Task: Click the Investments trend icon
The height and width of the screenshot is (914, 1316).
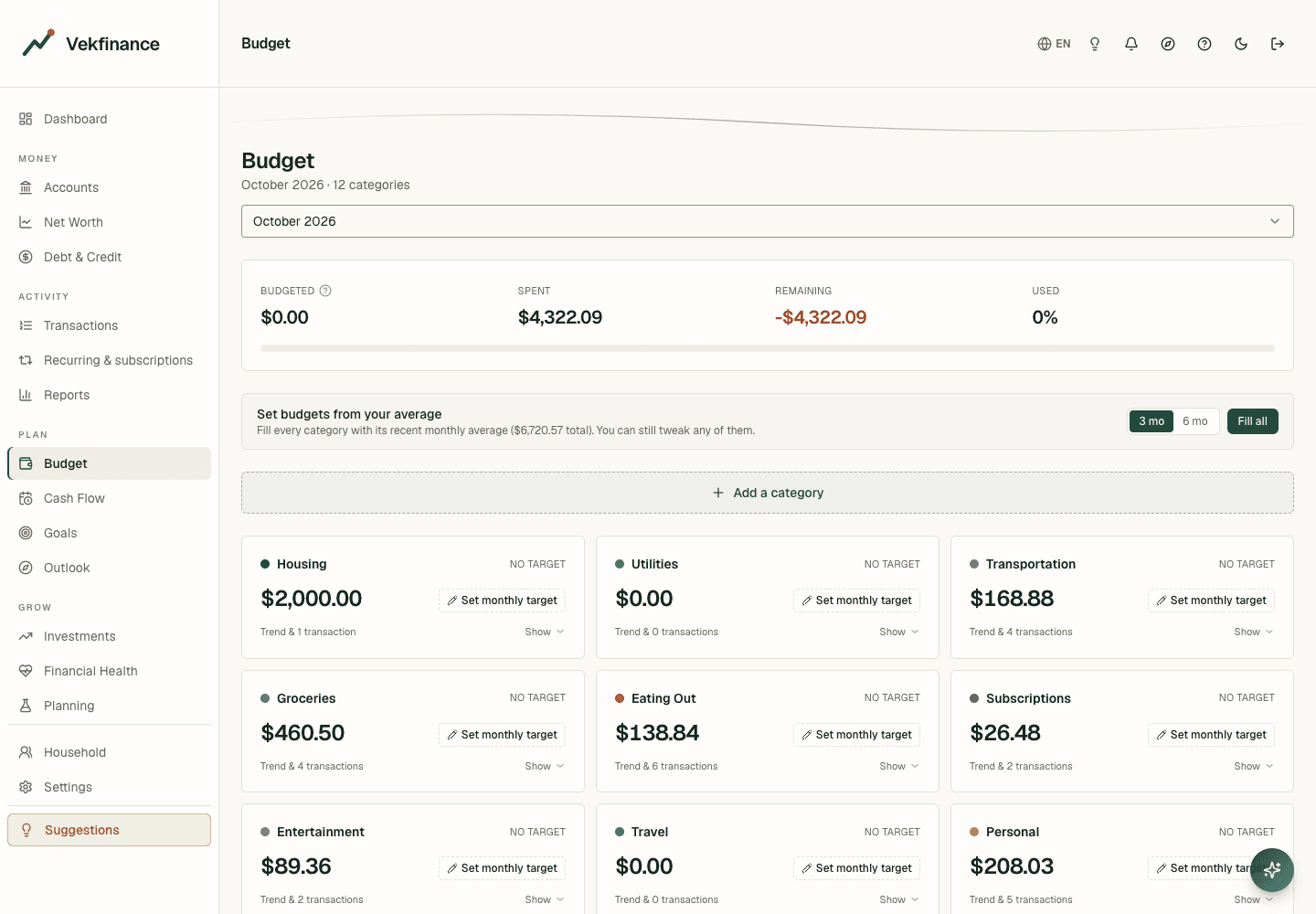Action: pyautogui.click(x=26, y=636)
